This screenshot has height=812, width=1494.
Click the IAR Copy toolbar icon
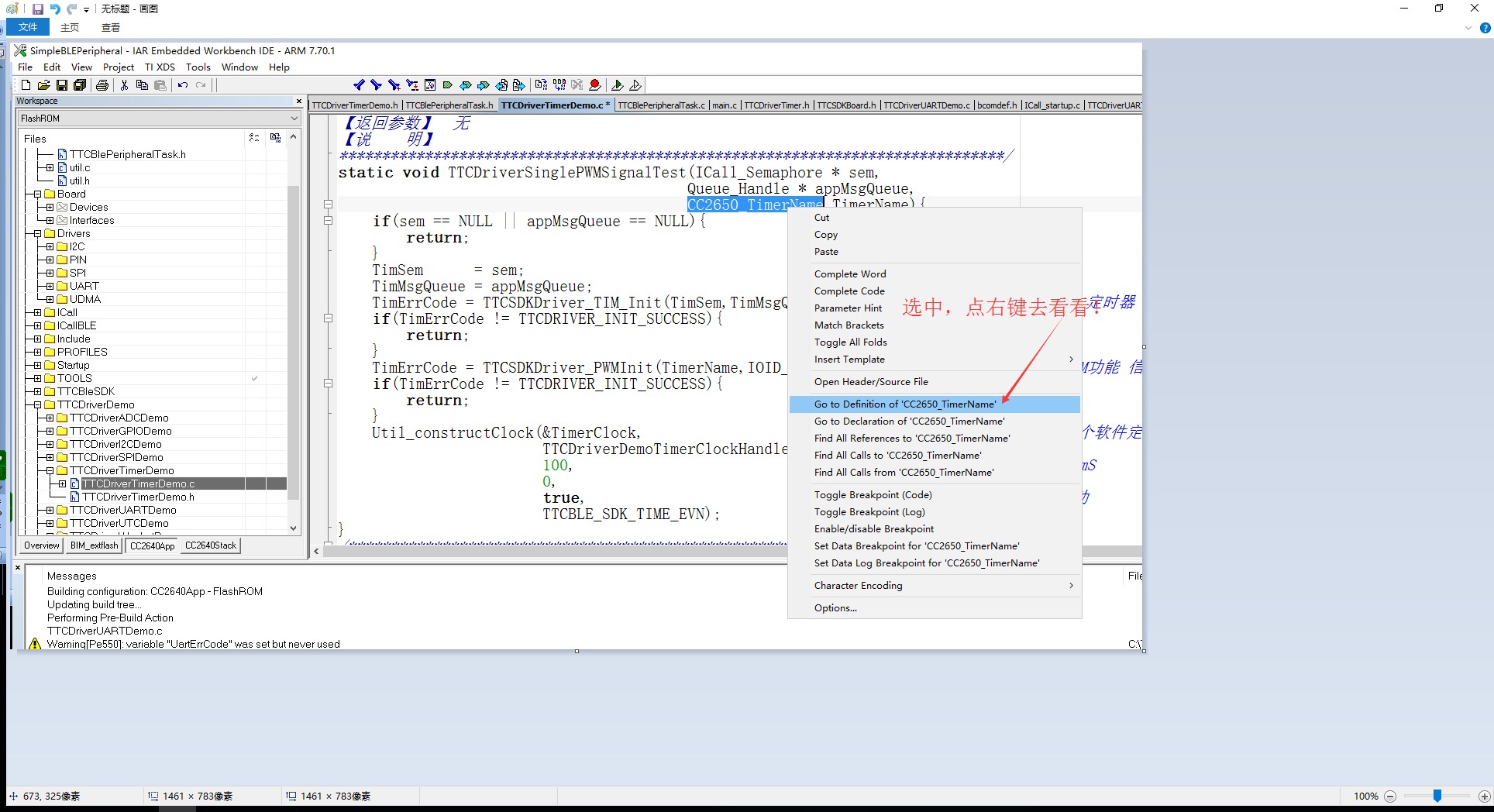click(142, 85)
